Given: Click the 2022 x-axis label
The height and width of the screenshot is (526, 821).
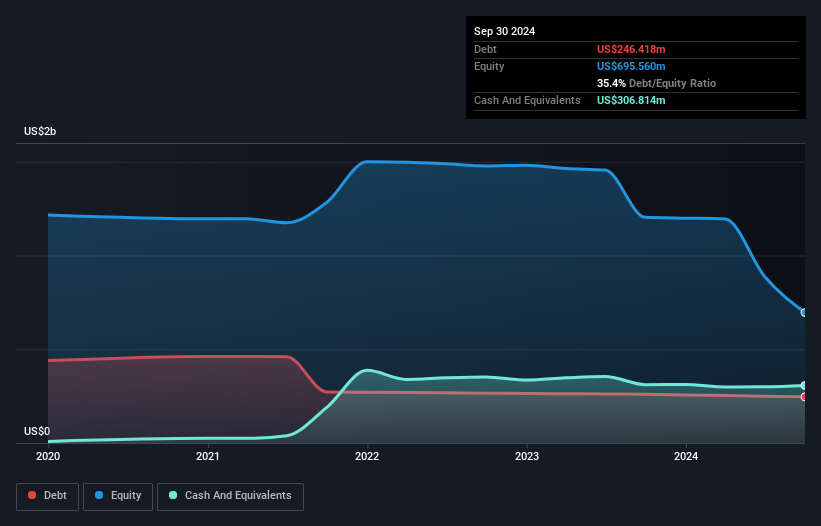Looking at the screenshot, I should point(367,456).
